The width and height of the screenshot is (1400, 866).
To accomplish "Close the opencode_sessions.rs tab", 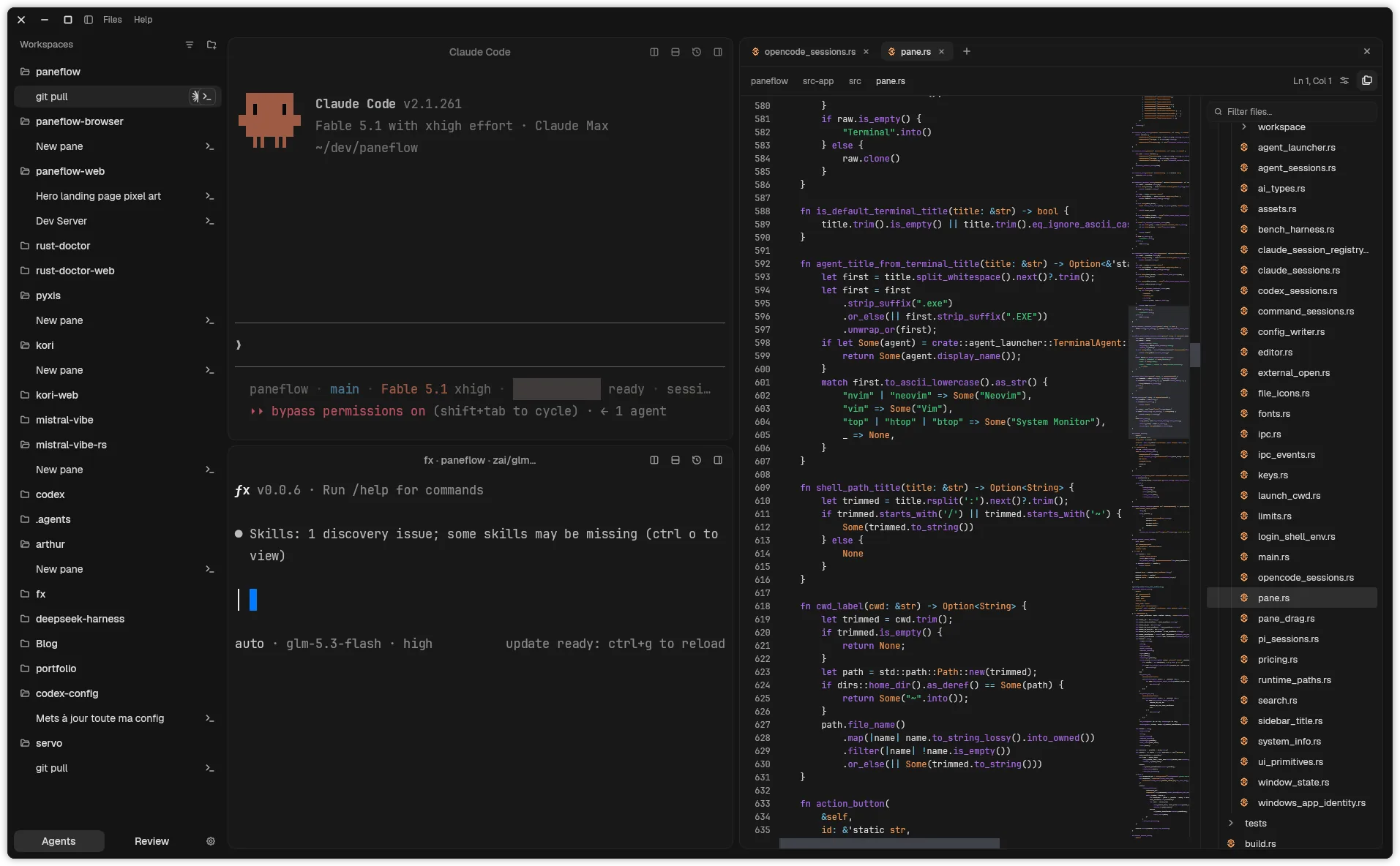I will click(x=866, y=52).
